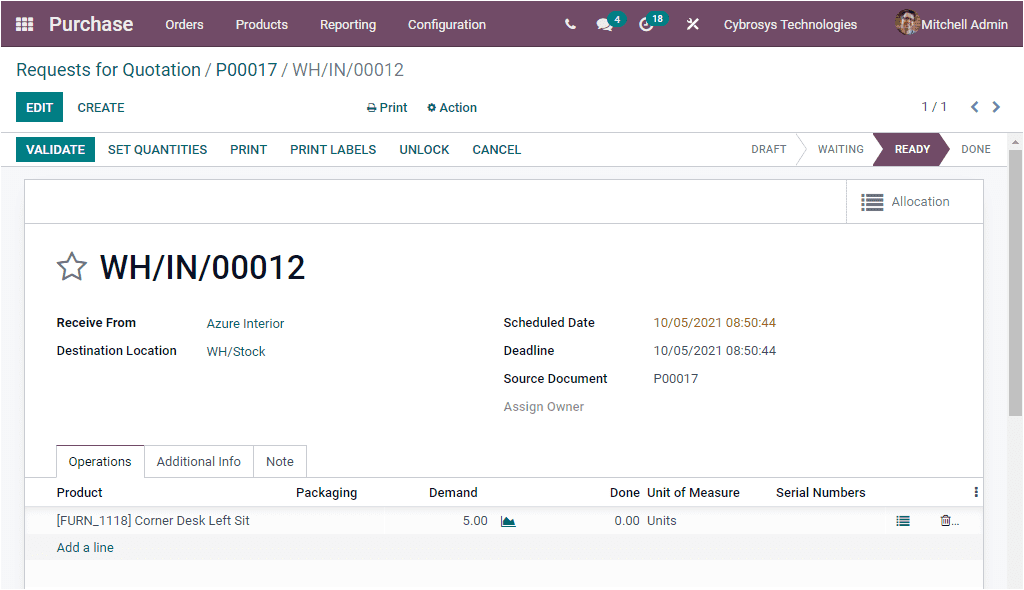Open the Discuss messages icon in the top bar
1024x590 pixels.
click(604, 24)
